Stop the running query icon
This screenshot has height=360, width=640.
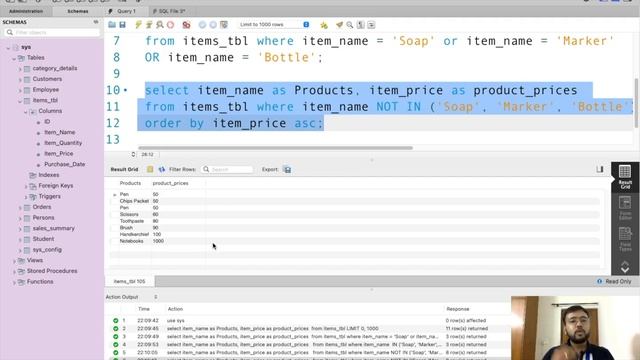(x=170, y=24)
